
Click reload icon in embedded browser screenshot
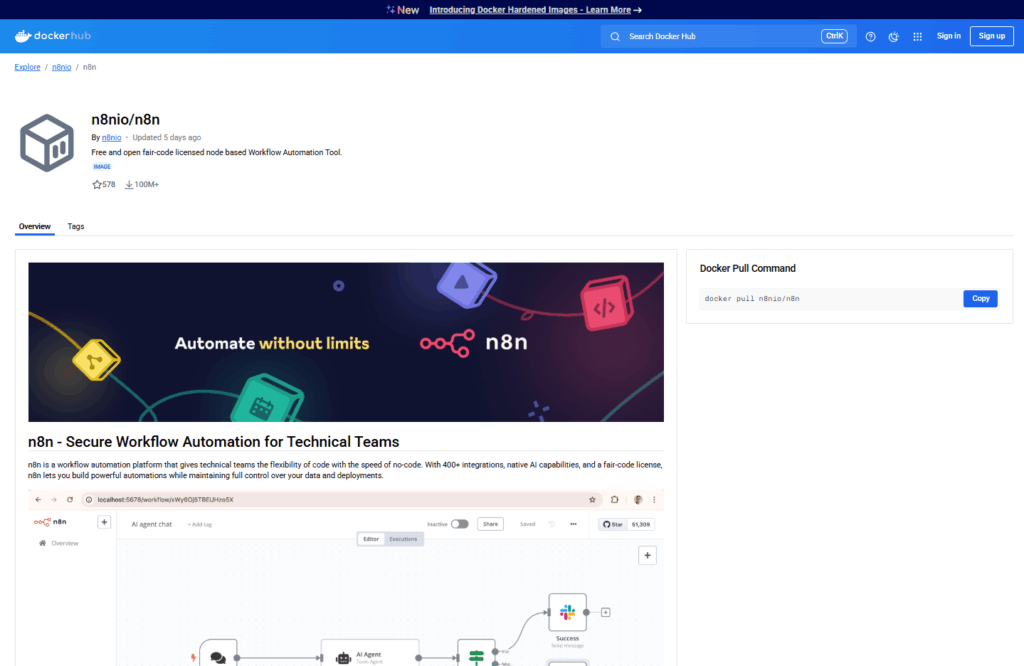[x=70, y=500]
